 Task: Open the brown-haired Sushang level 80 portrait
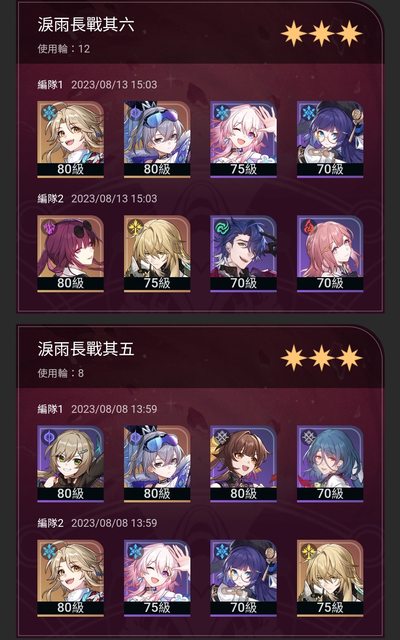click(244, 463)
